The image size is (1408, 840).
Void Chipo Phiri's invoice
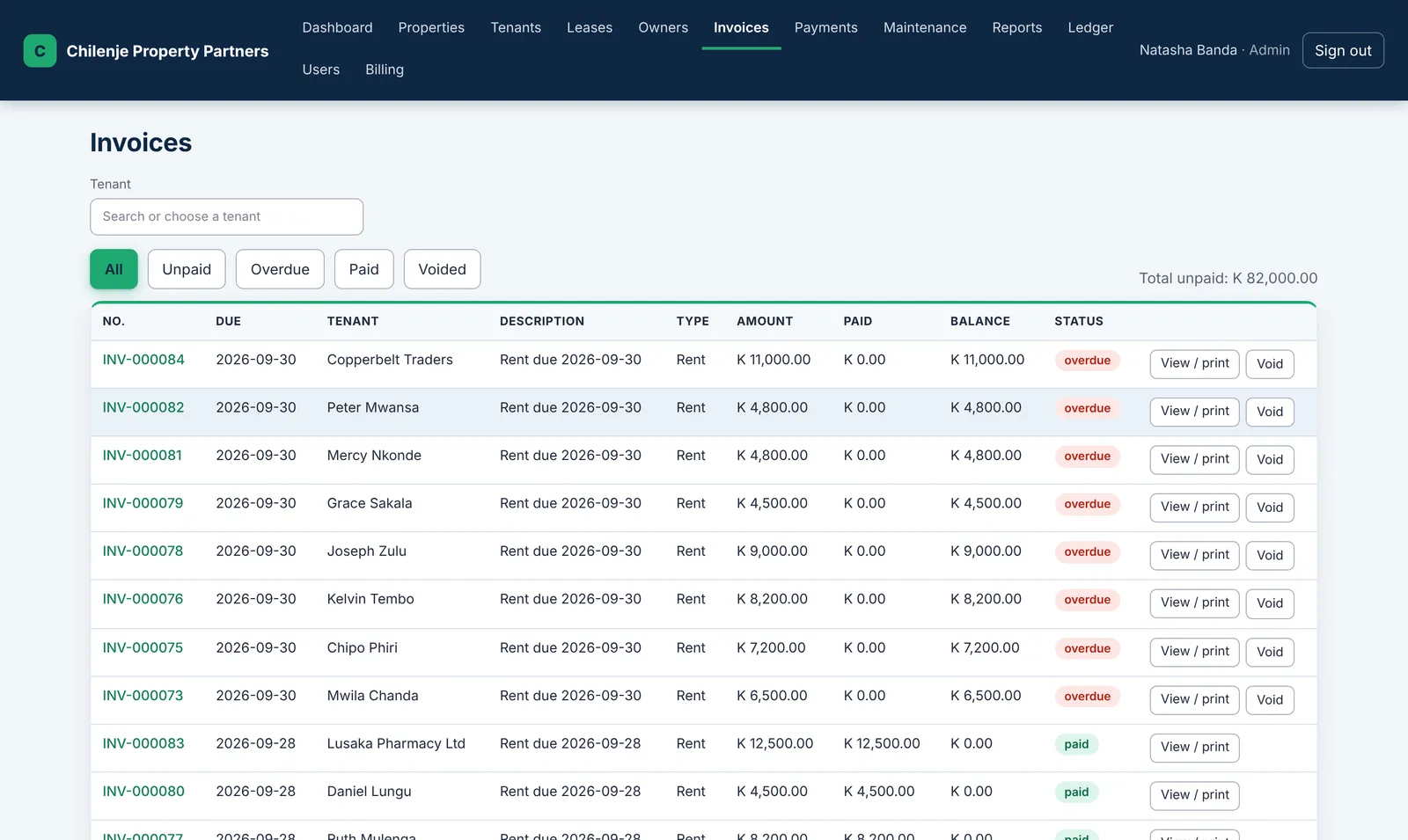(x=1270, y=652)
